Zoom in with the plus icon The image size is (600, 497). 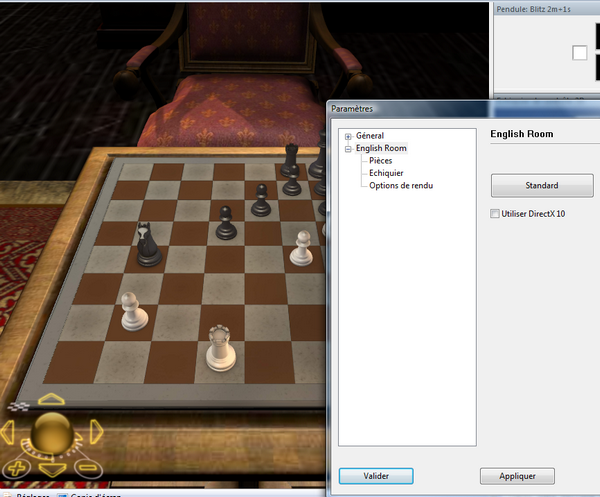click(x=17, y=467)
